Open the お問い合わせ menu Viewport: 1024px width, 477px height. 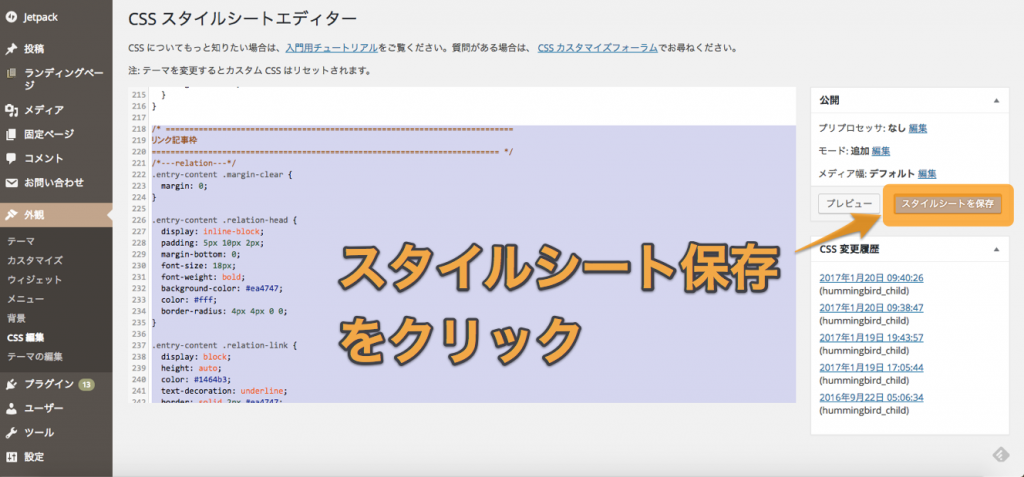point(56,183)
